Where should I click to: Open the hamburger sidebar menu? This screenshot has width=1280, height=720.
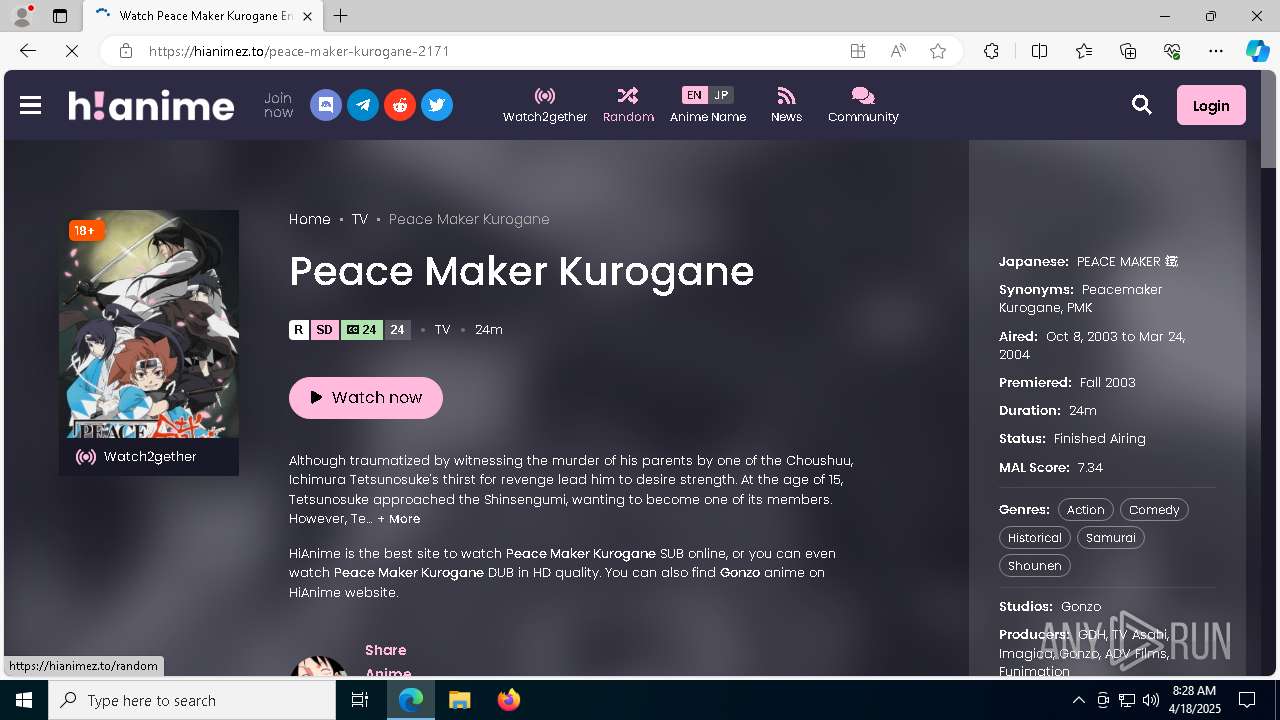click(30, 105)
